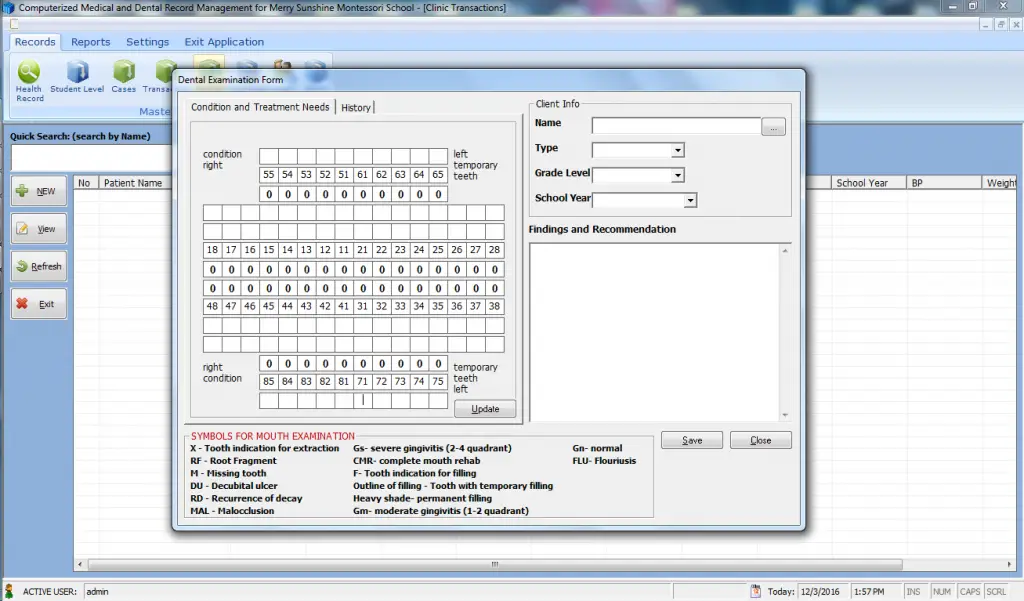Toggle the NUM lock indicator
Image resolution: width=1024 pixels, height=601 pixels.
(x=941, y=591)
